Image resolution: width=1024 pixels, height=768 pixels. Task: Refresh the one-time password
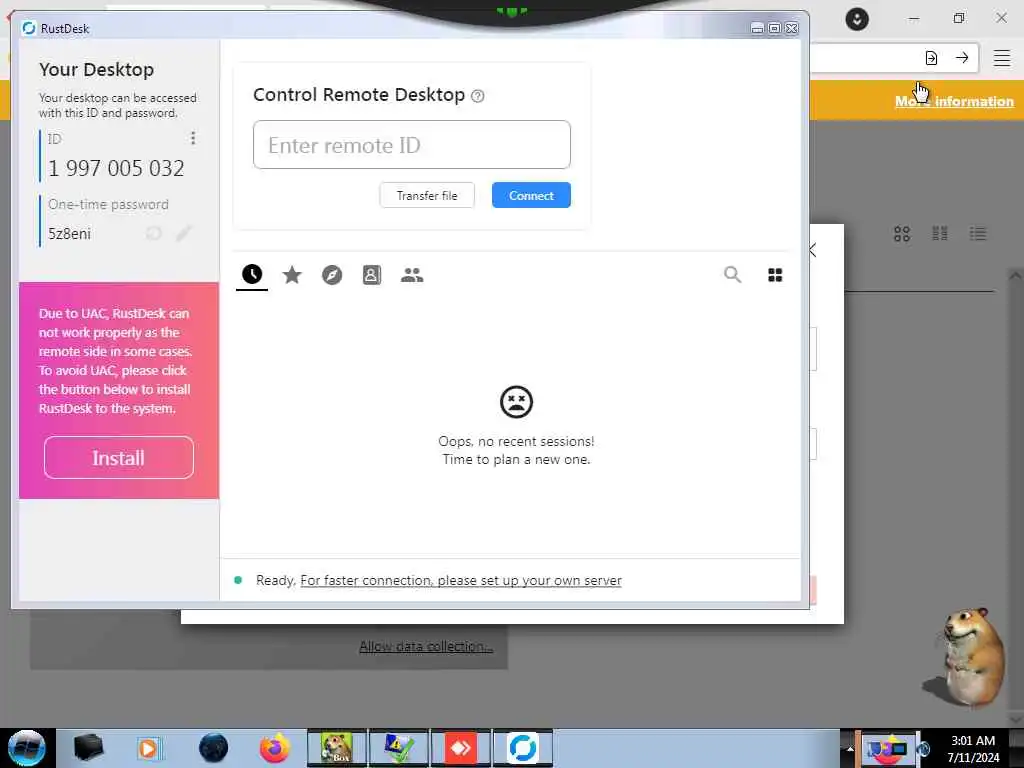pos(153,233)
